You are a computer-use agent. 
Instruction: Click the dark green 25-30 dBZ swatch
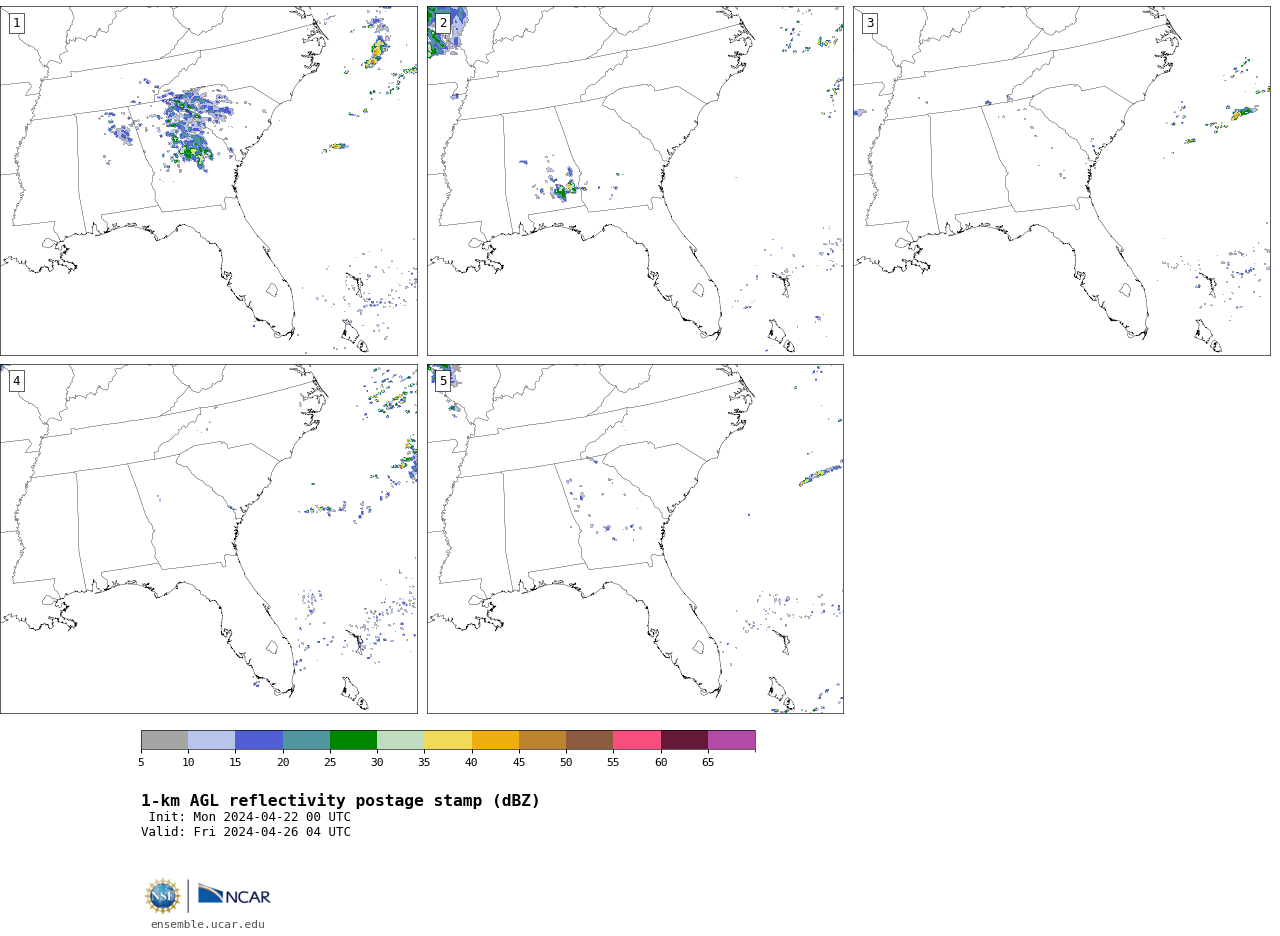353,740
